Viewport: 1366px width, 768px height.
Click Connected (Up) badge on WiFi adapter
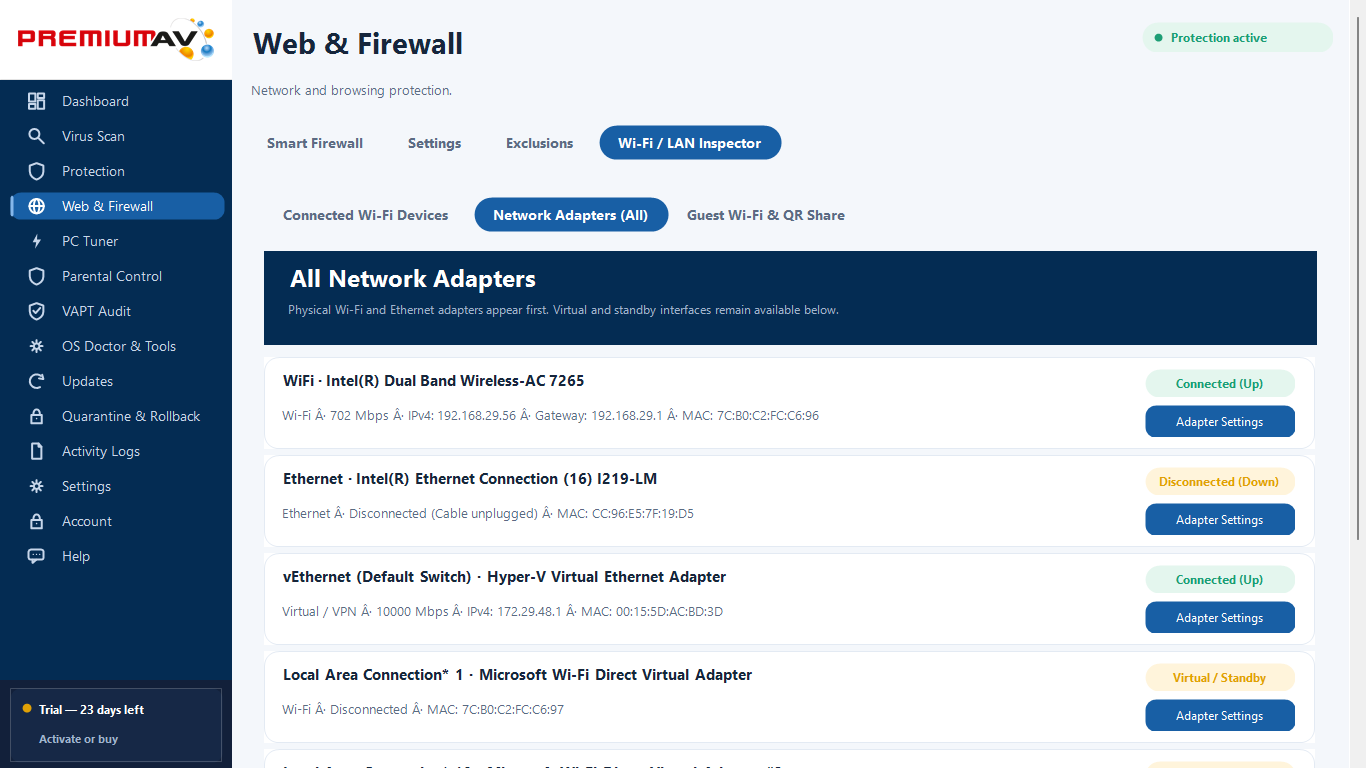[1220, 384]
